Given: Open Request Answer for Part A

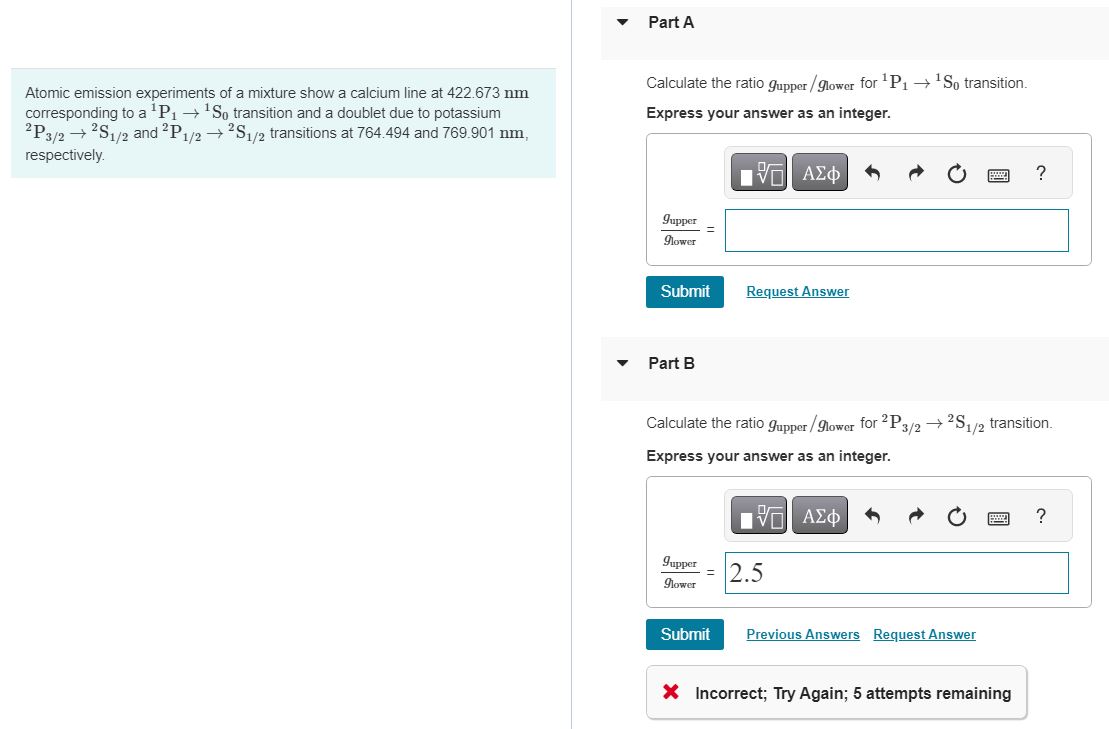Looking at the screenshot, I should (x=797, y=291).
